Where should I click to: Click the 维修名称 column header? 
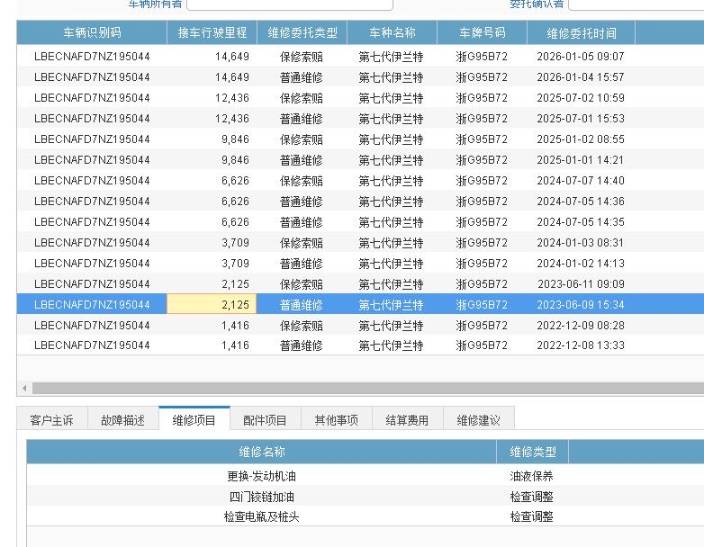coord(262,452)
